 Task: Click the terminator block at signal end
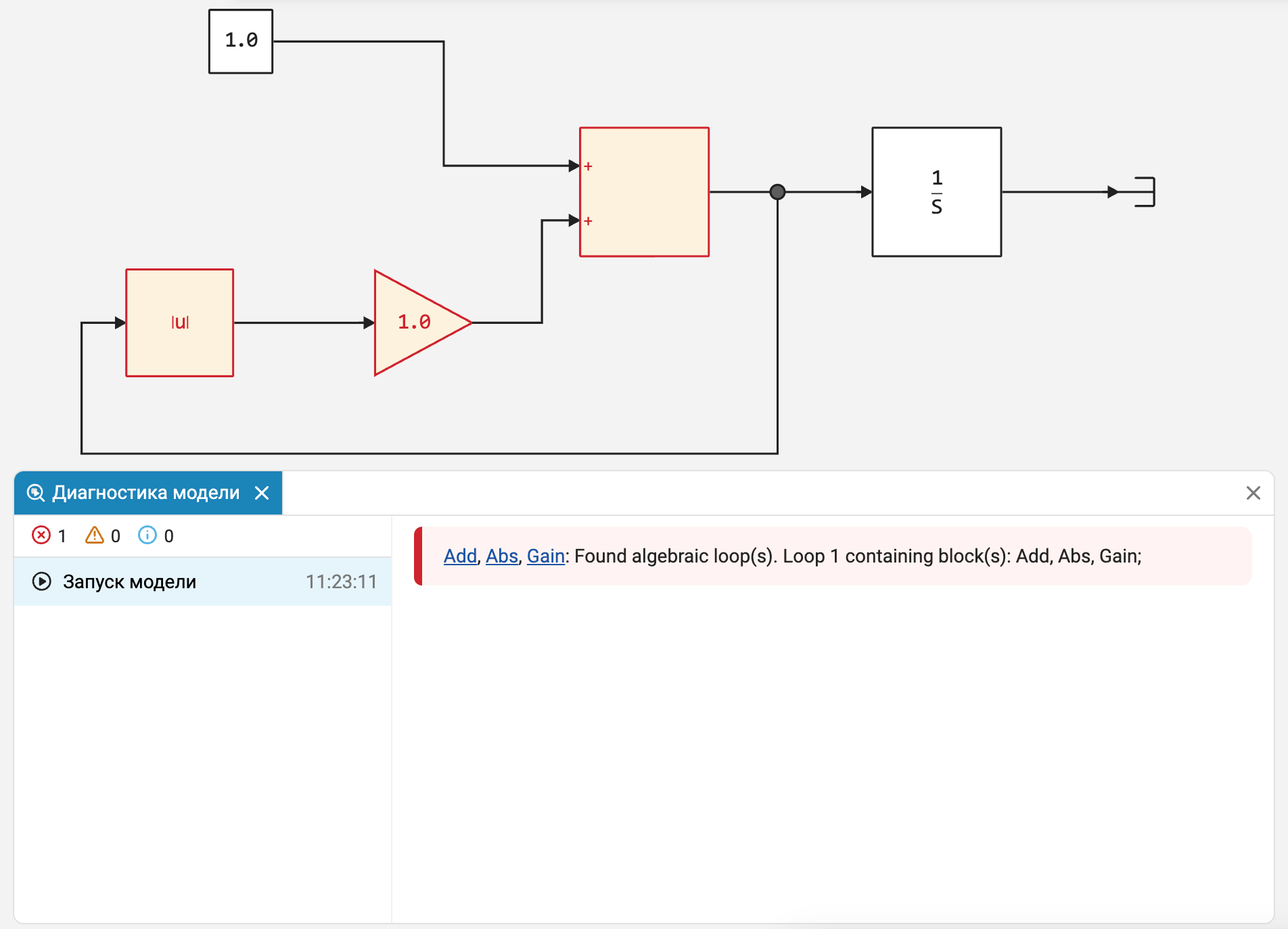[1145, 192]
